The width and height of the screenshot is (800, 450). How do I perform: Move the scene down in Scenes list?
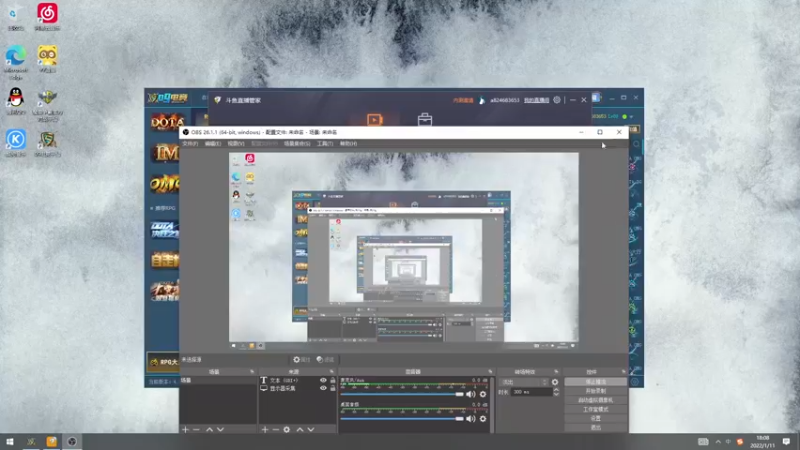click(x=220, y=430)
